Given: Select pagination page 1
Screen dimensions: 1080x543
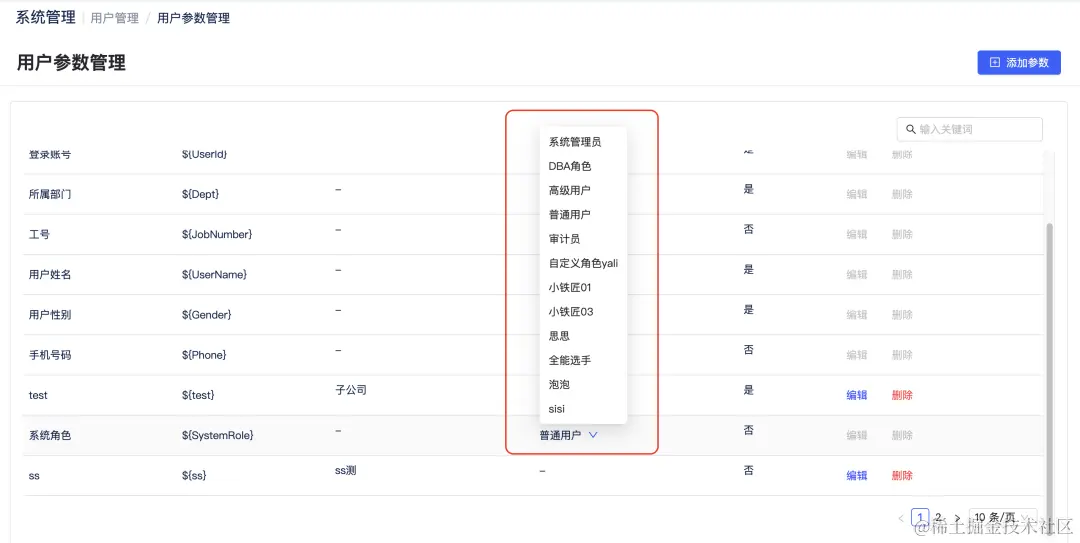Looking at the screenshot, I should (920, 517).
